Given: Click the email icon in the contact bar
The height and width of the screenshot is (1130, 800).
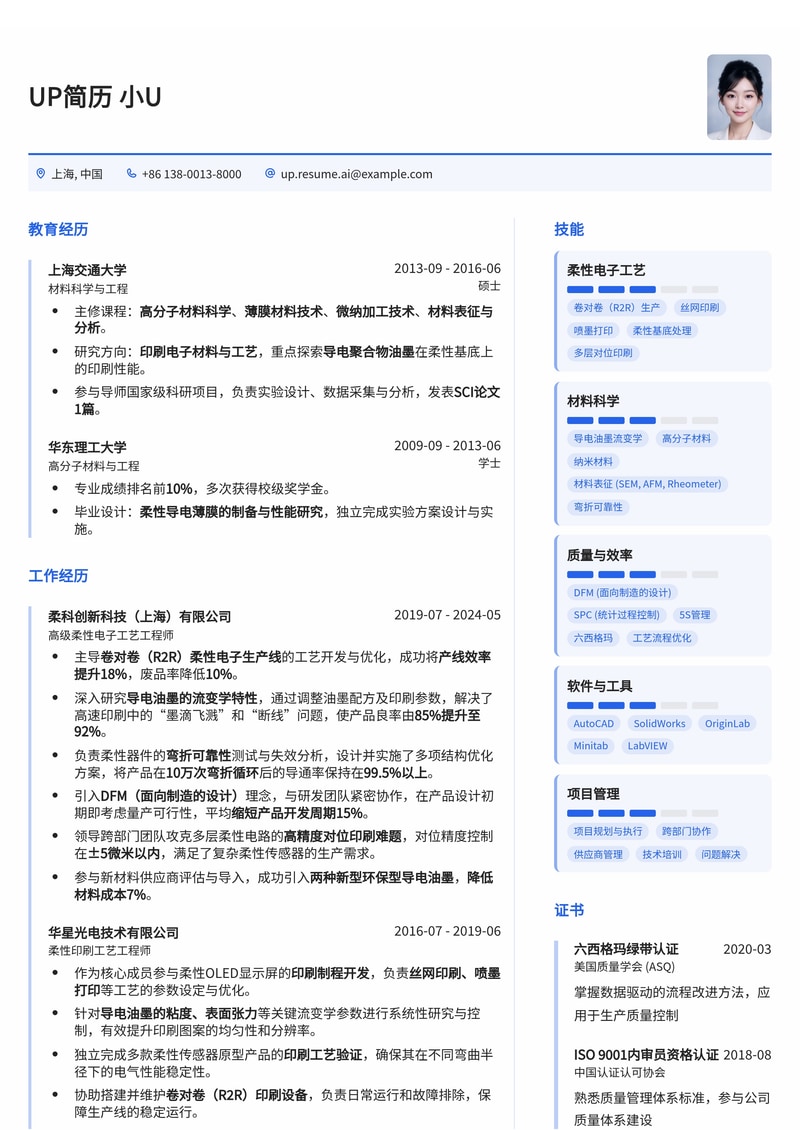Looking at the screenshot, I should (268, 173).
